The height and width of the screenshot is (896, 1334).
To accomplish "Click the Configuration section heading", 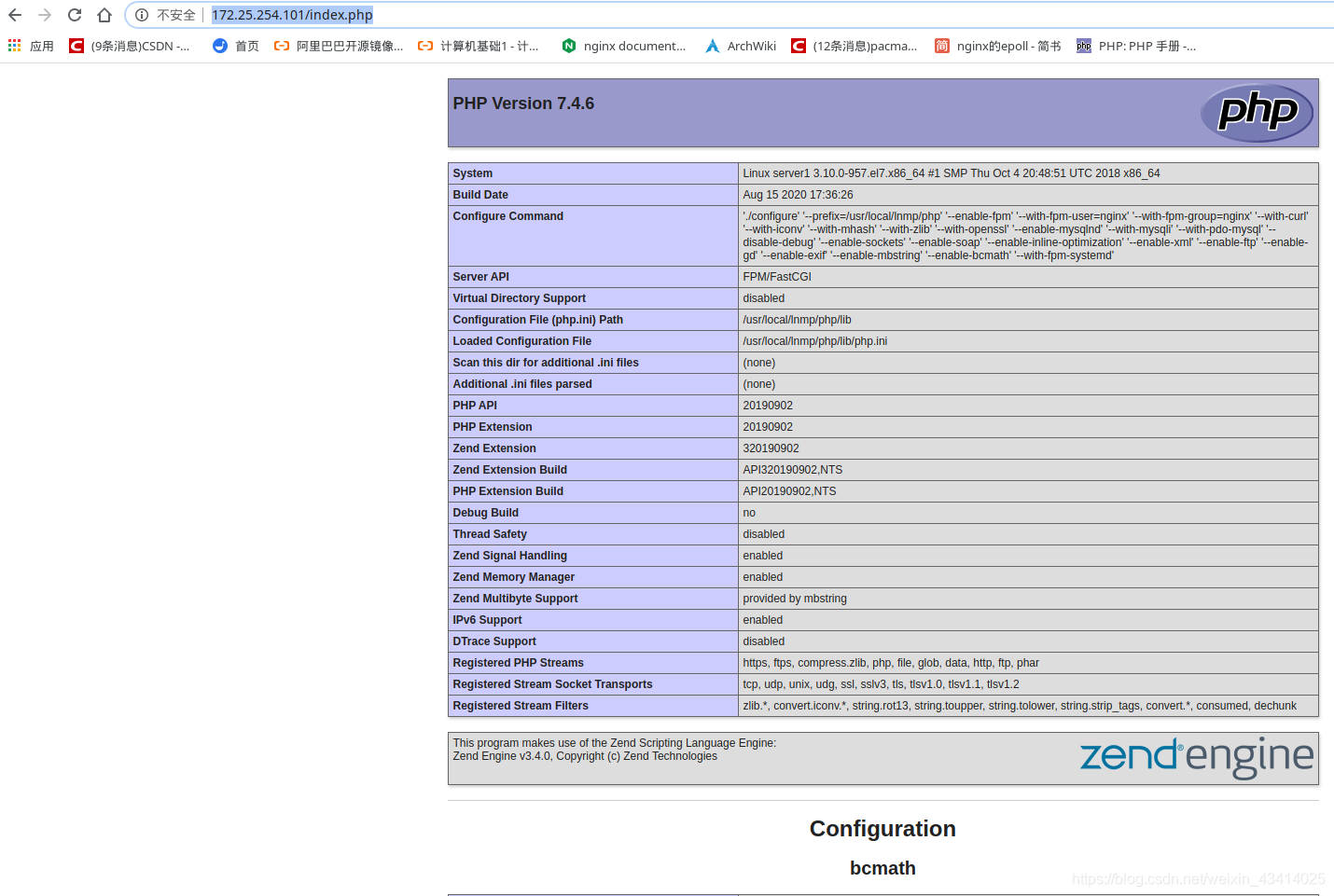I will (882, 829).
